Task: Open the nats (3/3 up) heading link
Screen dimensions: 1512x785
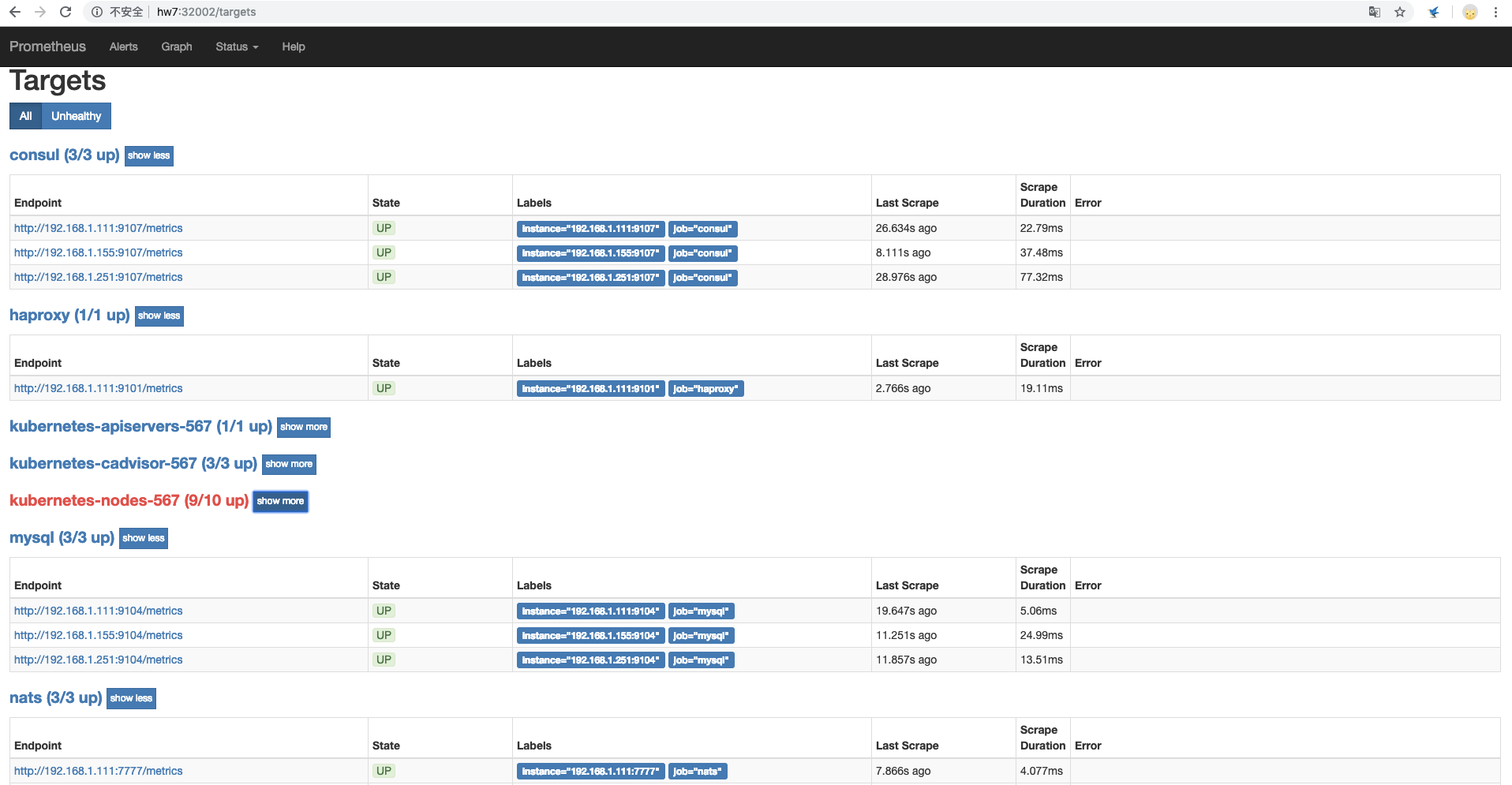Action: (x=55, y=697)
